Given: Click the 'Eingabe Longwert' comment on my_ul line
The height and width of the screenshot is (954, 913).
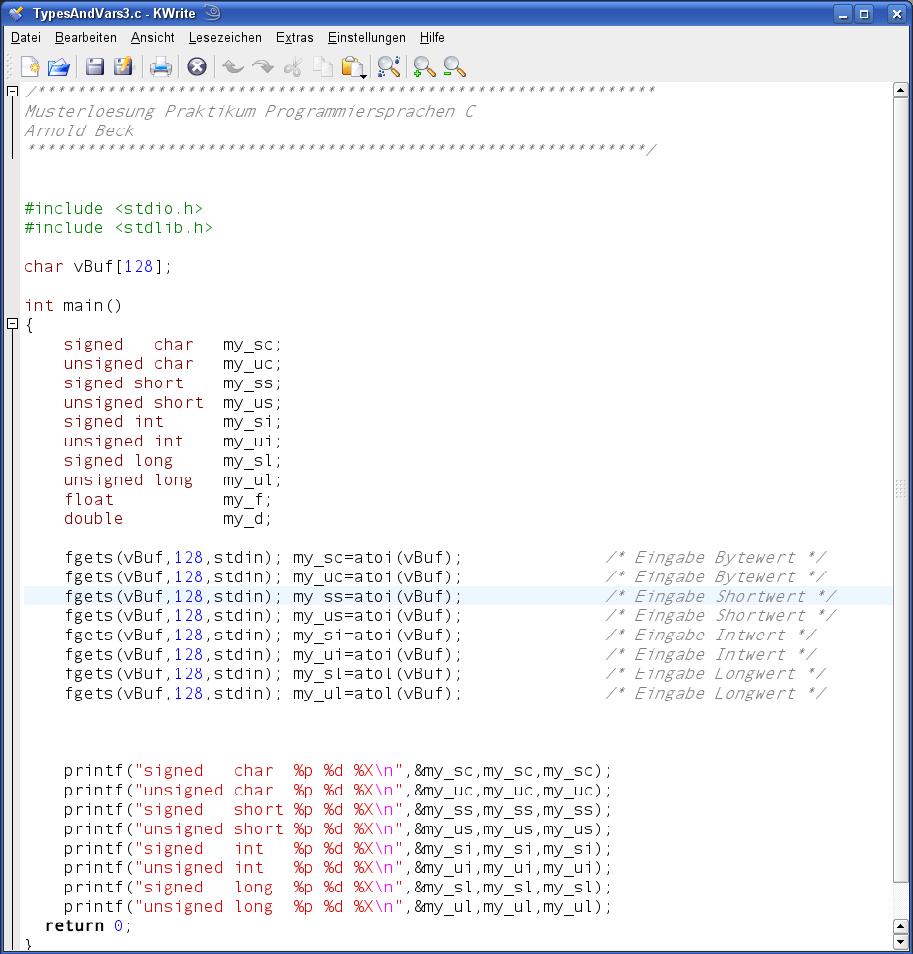Looking at the screenshot, I should [715, 694].
